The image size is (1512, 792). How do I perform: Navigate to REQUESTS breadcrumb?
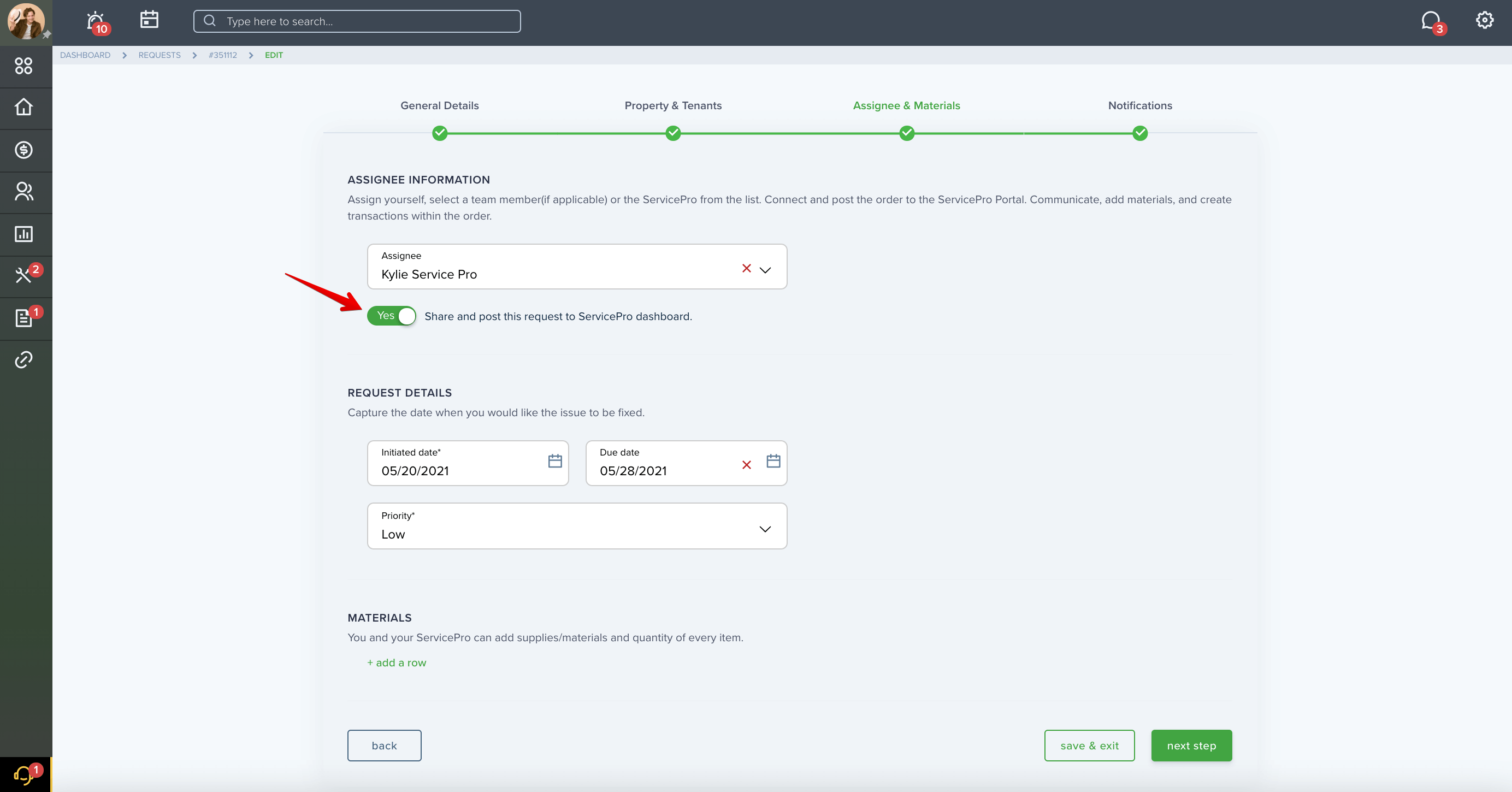159,55
